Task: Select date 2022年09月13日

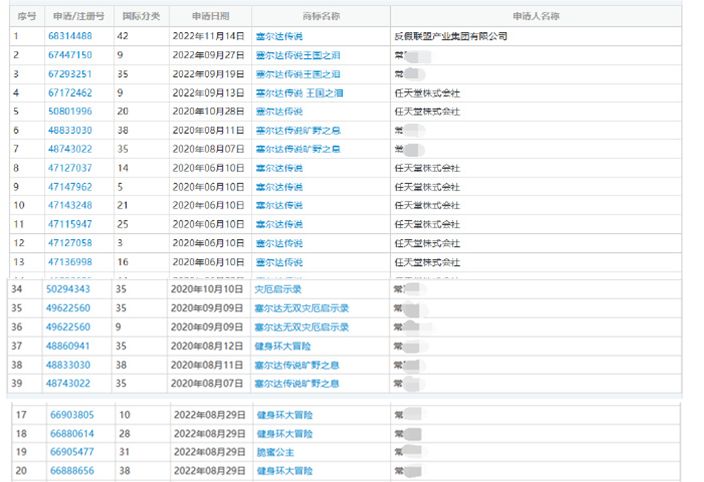Action: pyautogui.click(x=209, y=93)
